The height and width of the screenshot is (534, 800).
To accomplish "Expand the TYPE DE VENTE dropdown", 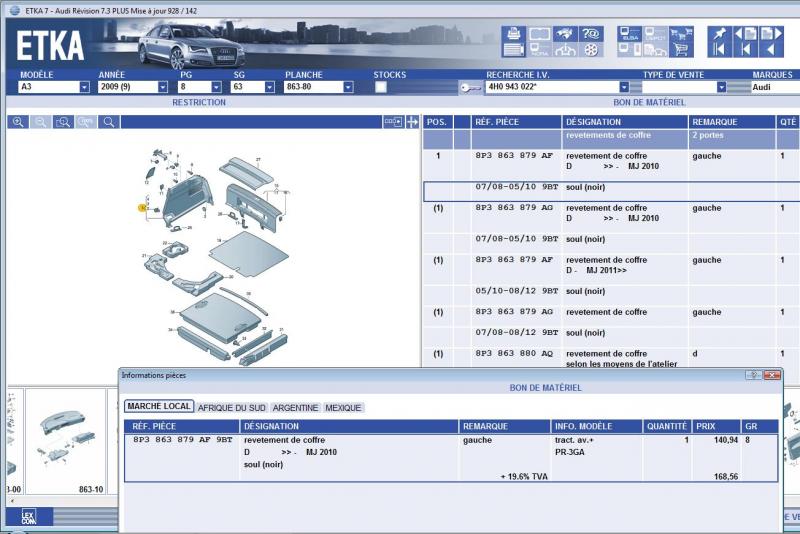I will pos(721,87).
